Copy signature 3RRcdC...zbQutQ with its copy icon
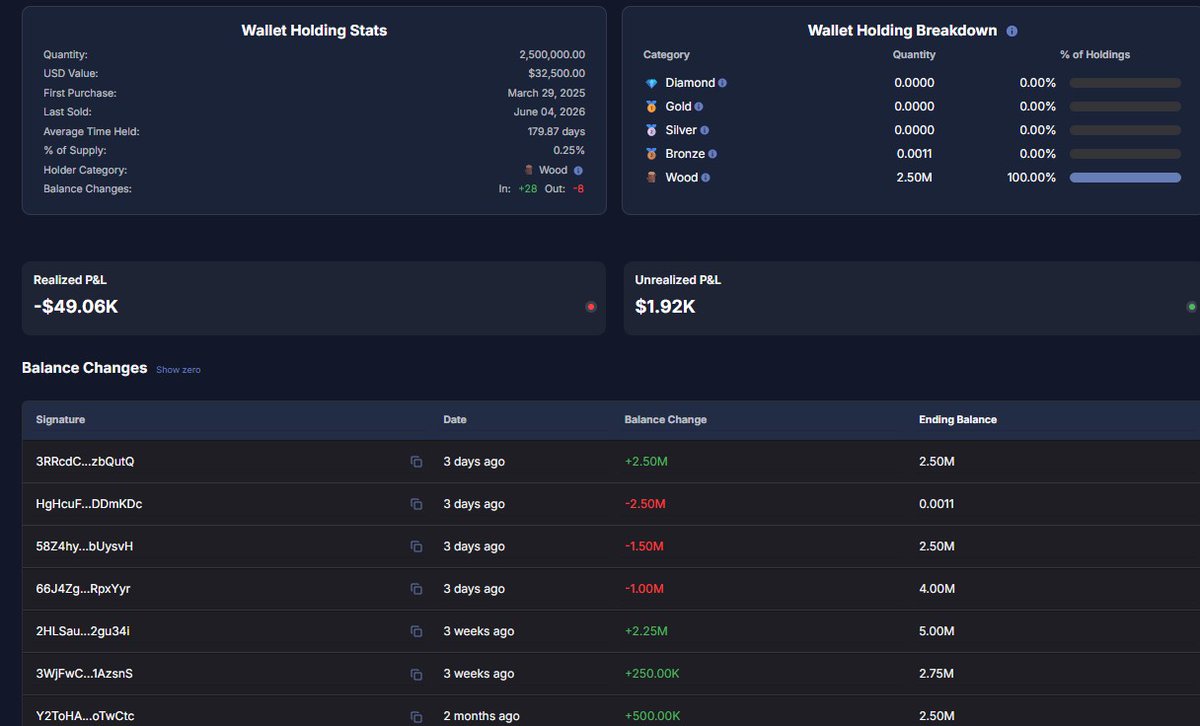1200x726 pixels. tap(416, 462)
